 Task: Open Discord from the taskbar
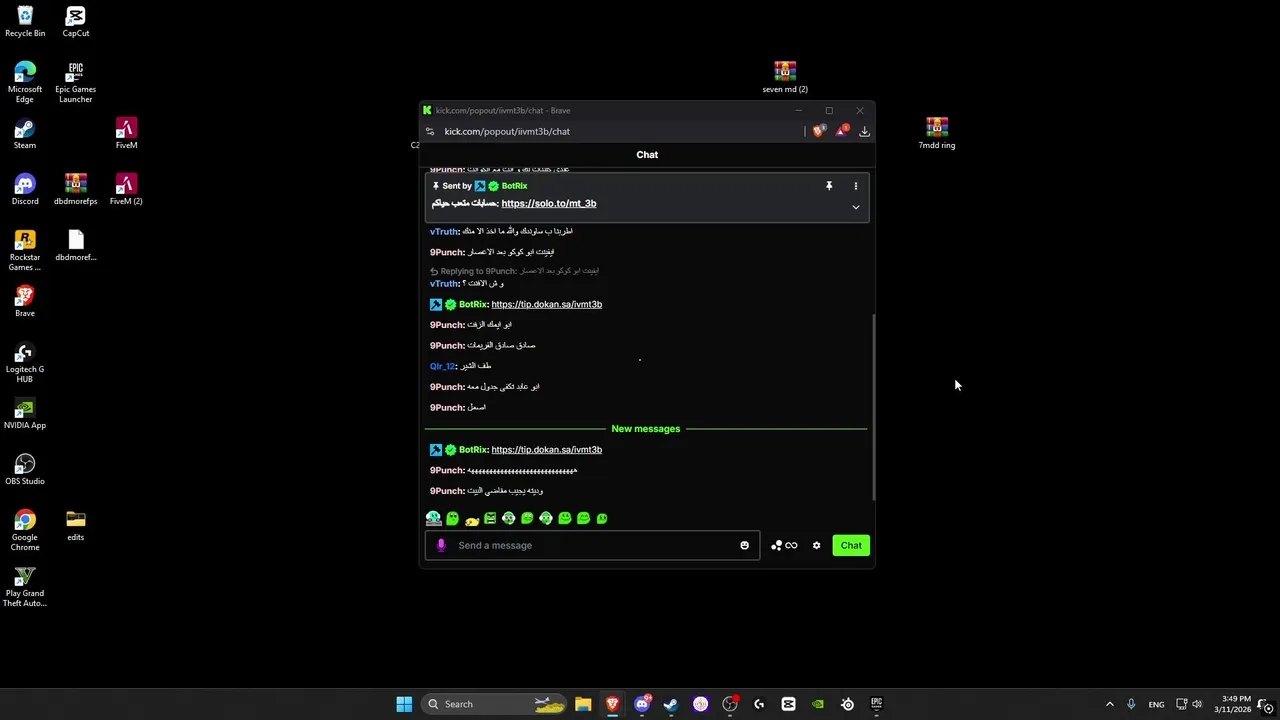(x=642, y=704)
